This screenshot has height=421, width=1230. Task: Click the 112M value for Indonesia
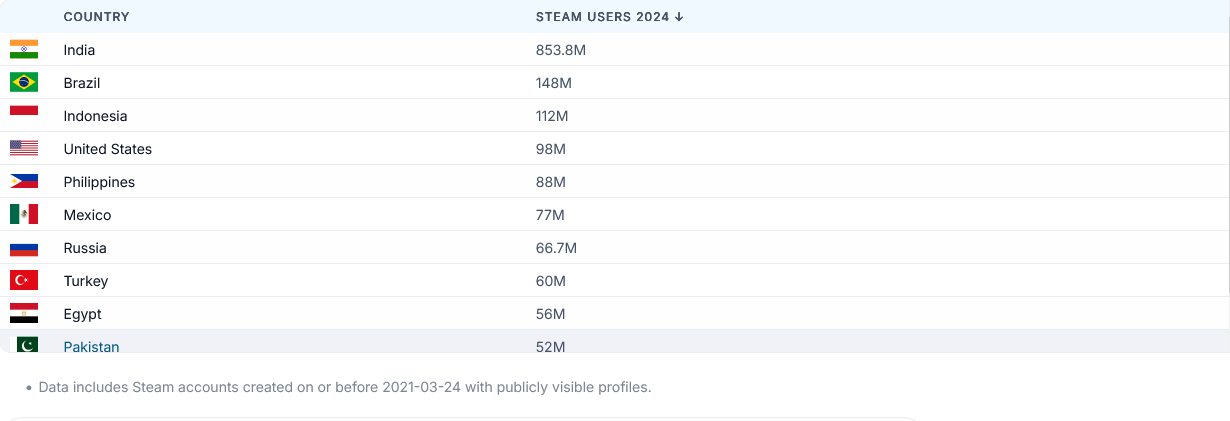click(552, 116)
